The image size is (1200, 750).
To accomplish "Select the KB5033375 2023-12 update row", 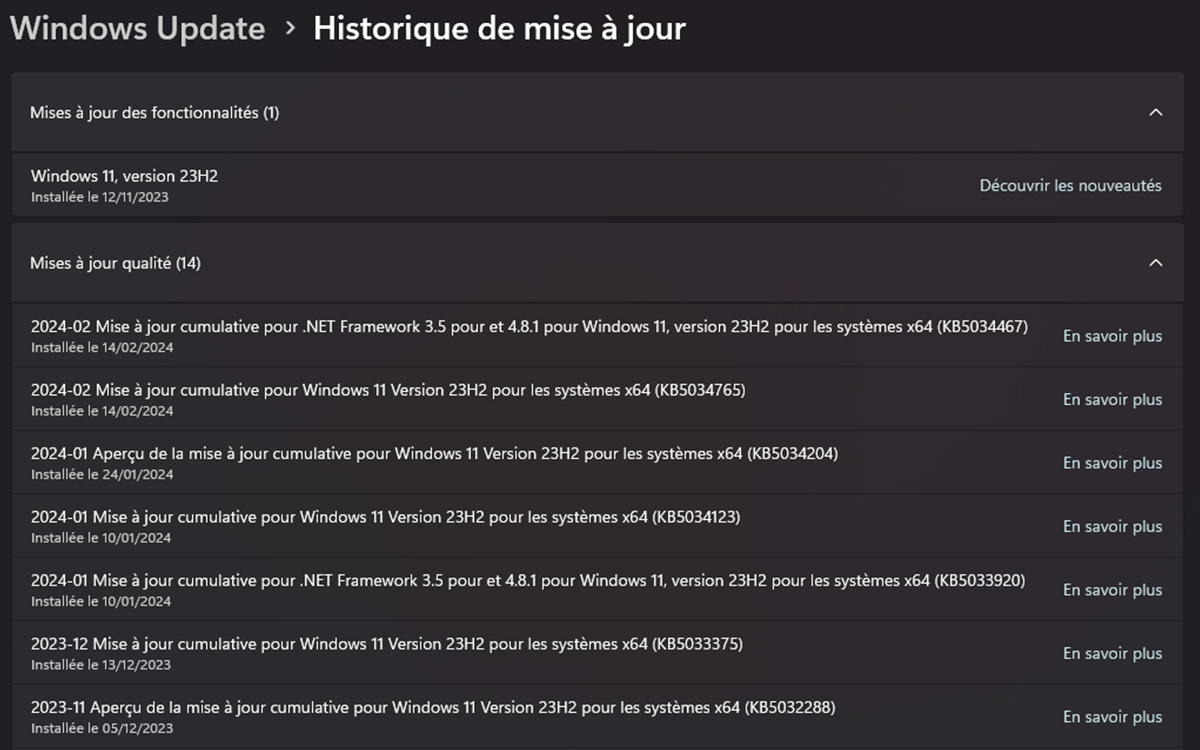I will tap(597, 653).
